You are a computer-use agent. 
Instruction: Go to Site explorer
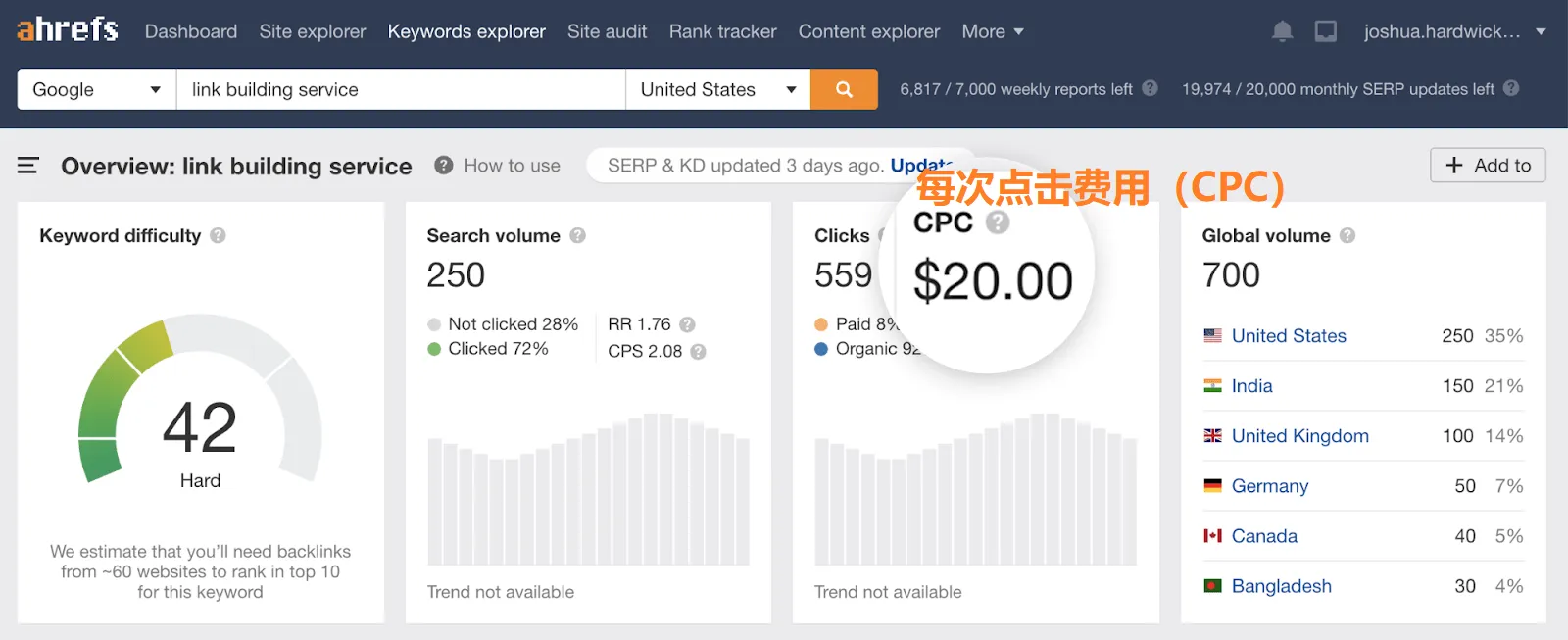313,31
